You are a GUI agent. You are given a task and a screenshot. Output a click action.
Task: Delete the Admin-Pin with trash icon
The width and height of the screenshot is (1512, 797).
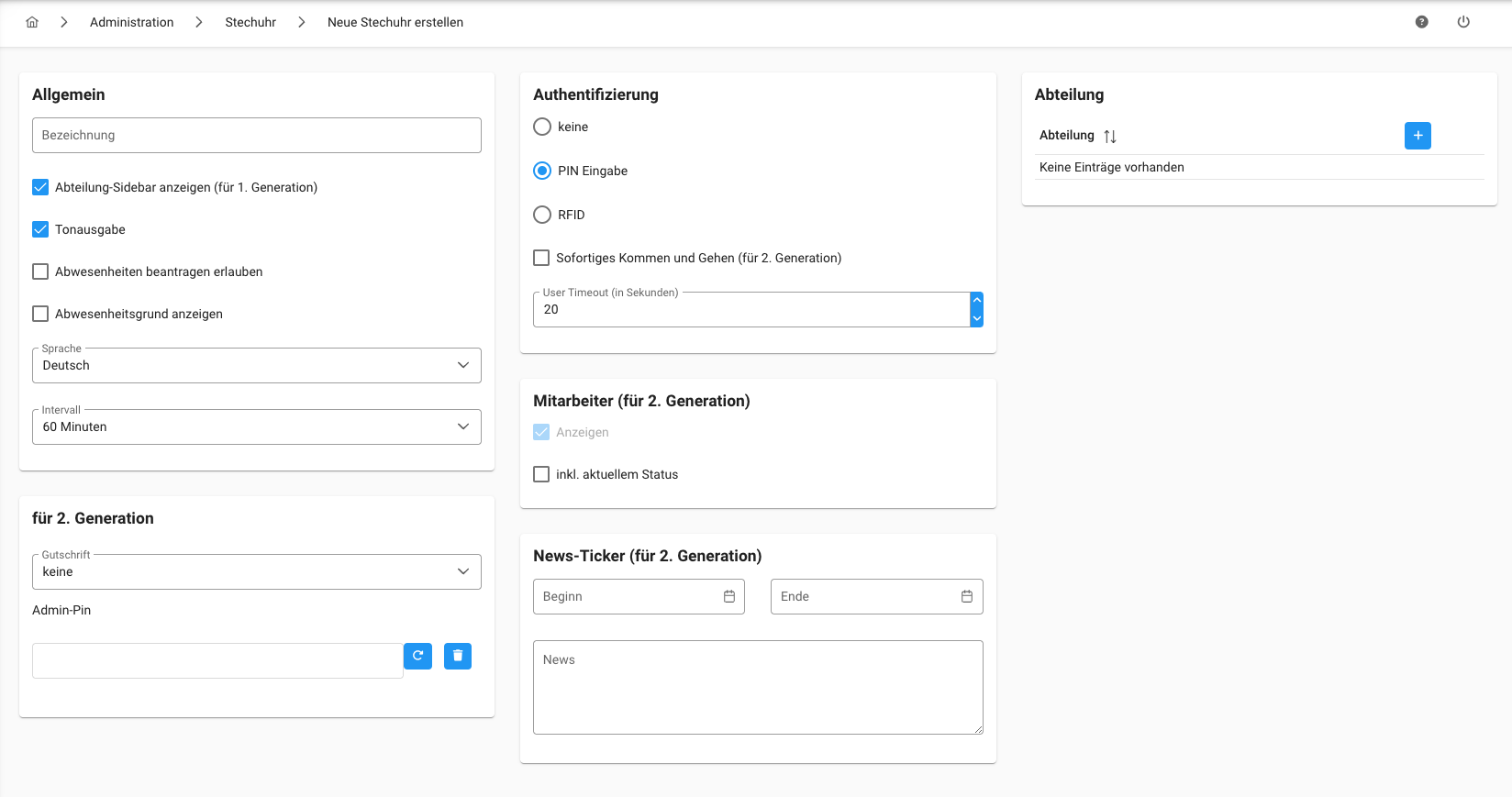pyautogui.click(x=458, y=656)
